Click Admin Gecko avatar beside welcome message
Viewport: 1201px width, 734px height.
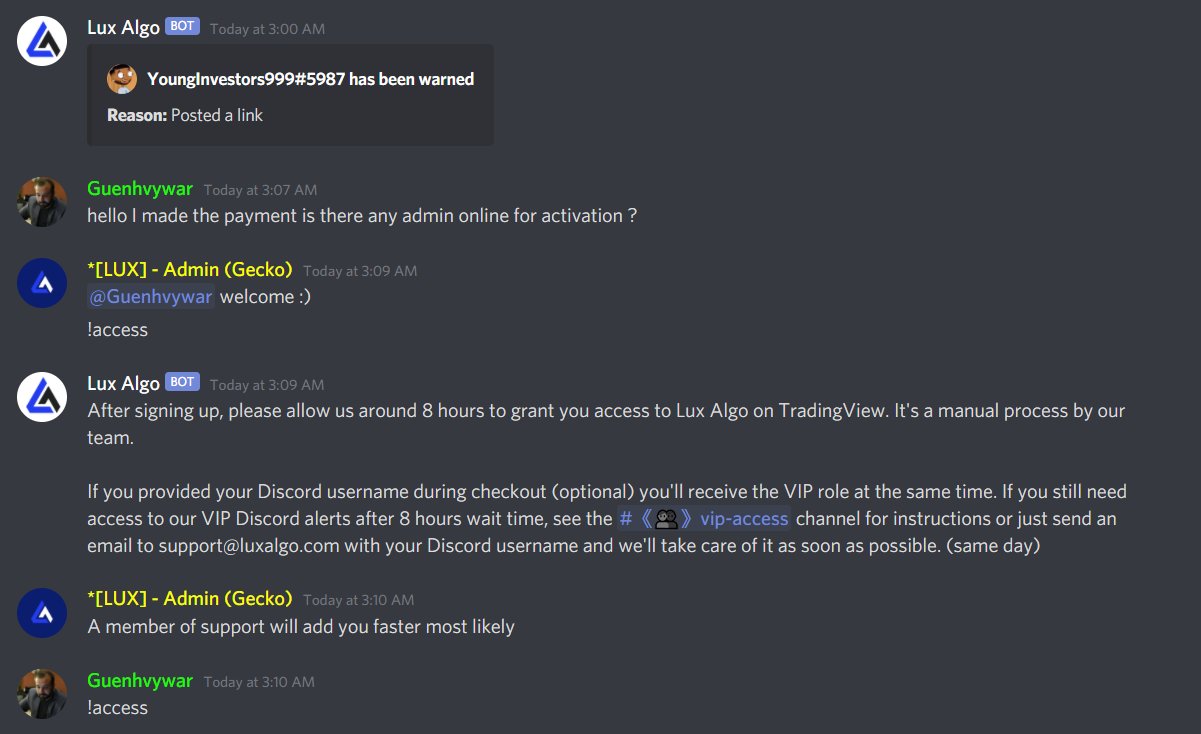[x=42, y=283]
